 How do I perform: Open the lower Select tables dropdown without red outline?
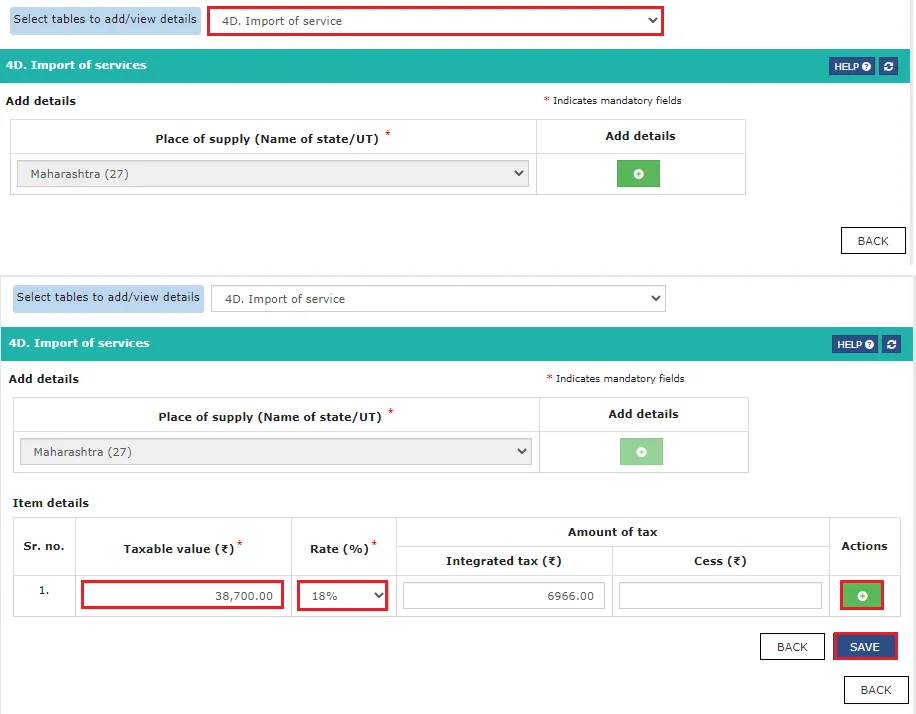438,298
